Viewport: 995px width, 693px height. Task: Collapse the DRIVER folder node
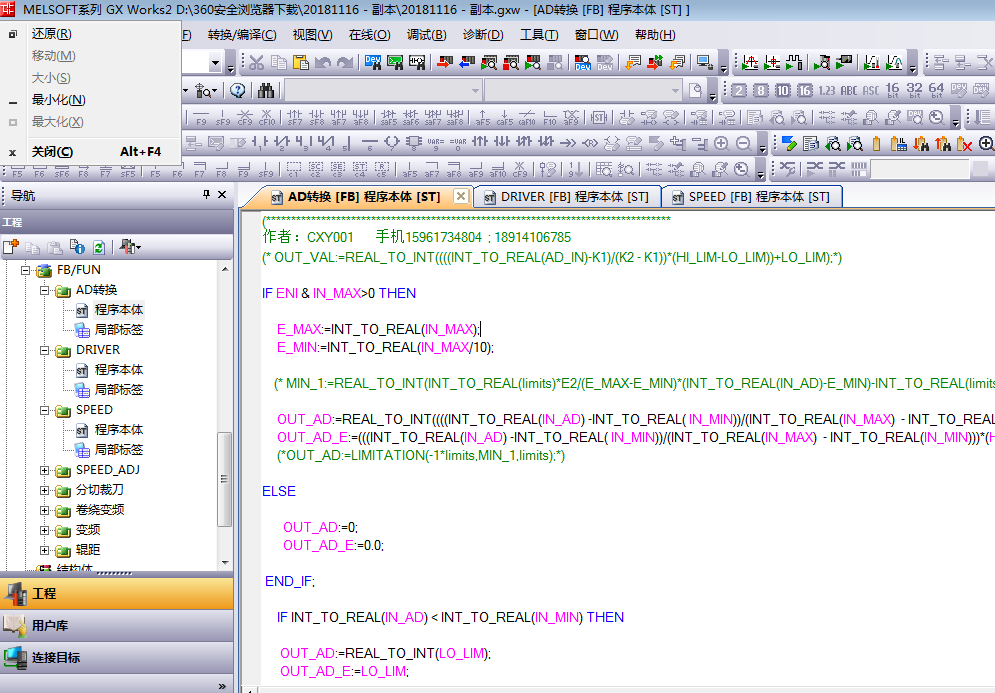coord(45,350)
